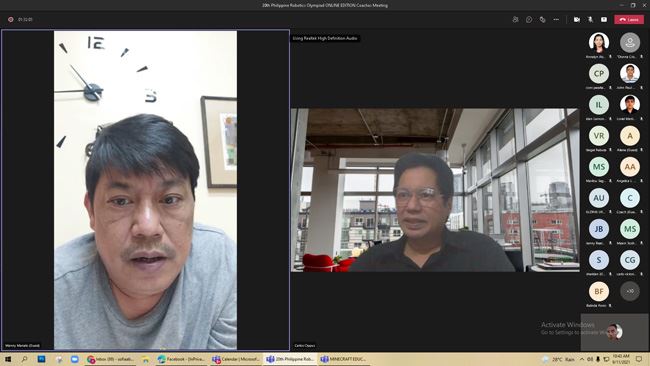The height and width of the screenshot is (366, 650).
Task: Open the More actions ellipsis menu
Action: [556, 19]
